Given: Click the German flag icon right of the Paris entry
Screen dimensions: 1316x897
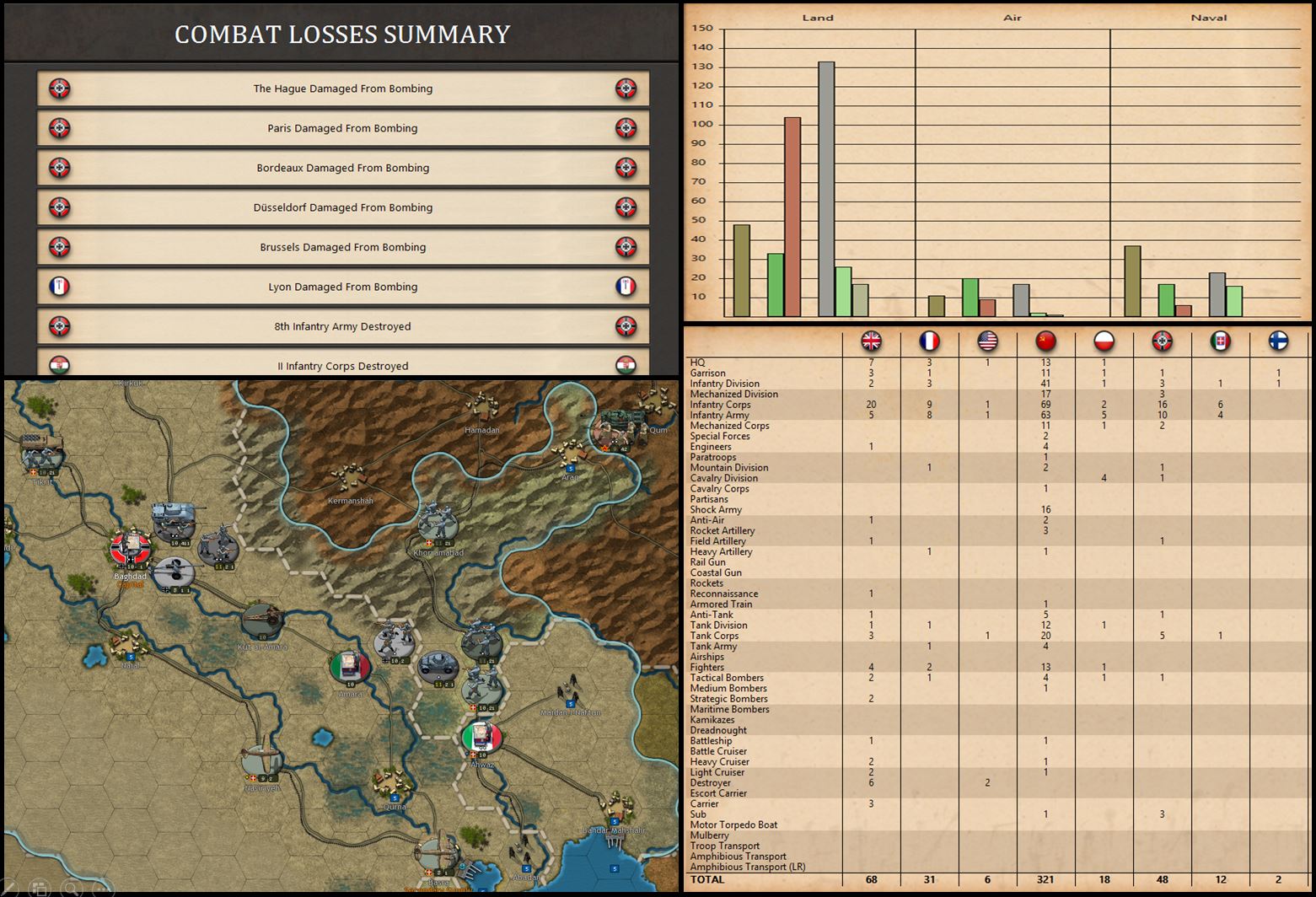Looking at the screenshot, I should 626,128.
